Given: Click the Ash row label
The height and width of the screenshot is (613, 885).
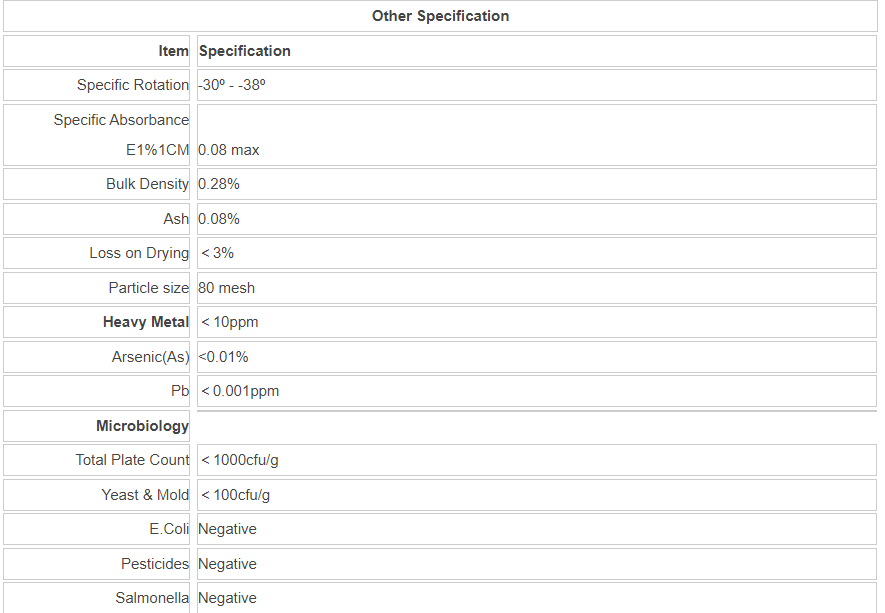Looking at the screenshot, I should 176,219.
